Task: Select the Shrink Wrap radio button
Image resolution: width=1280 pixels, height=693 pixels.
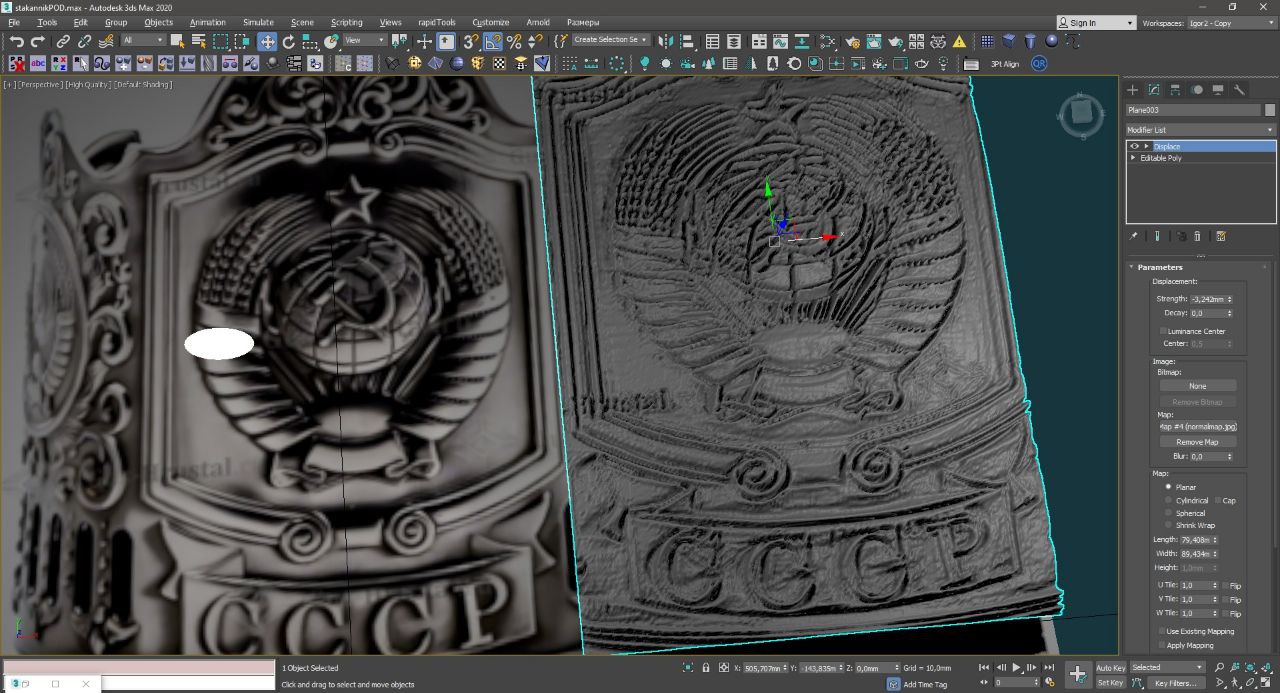Action: point(1169,525)
